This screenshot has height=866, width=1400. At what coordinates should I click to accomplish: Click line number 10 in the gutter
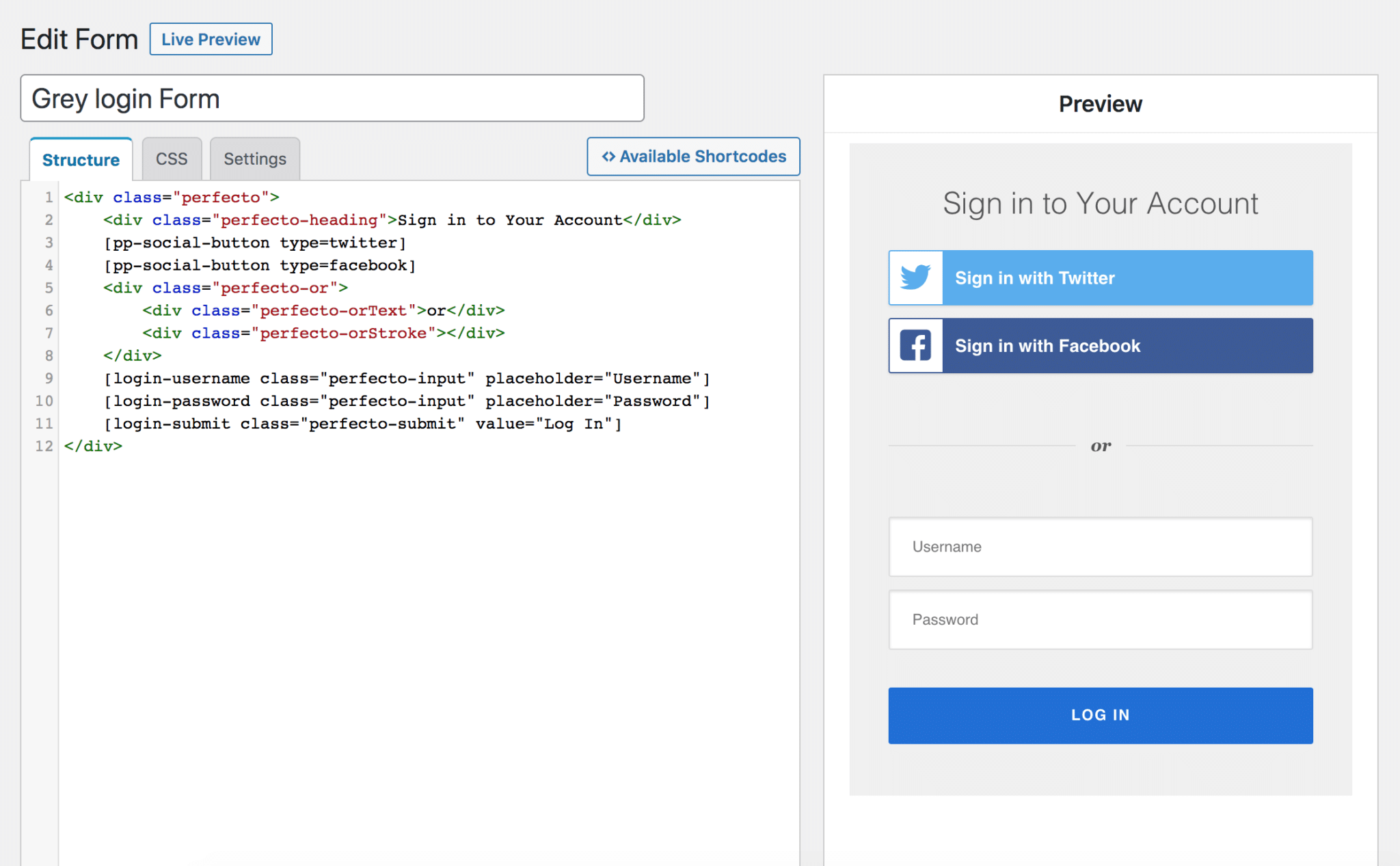[x=44, y=401]
